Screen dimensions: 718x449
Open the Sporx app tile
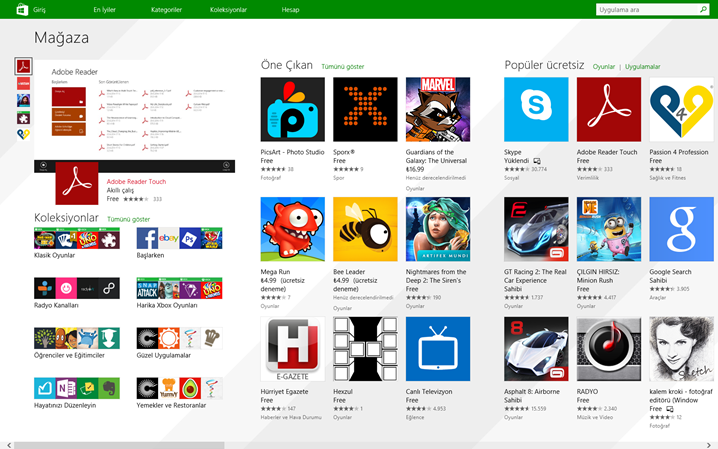pos(365,109)
